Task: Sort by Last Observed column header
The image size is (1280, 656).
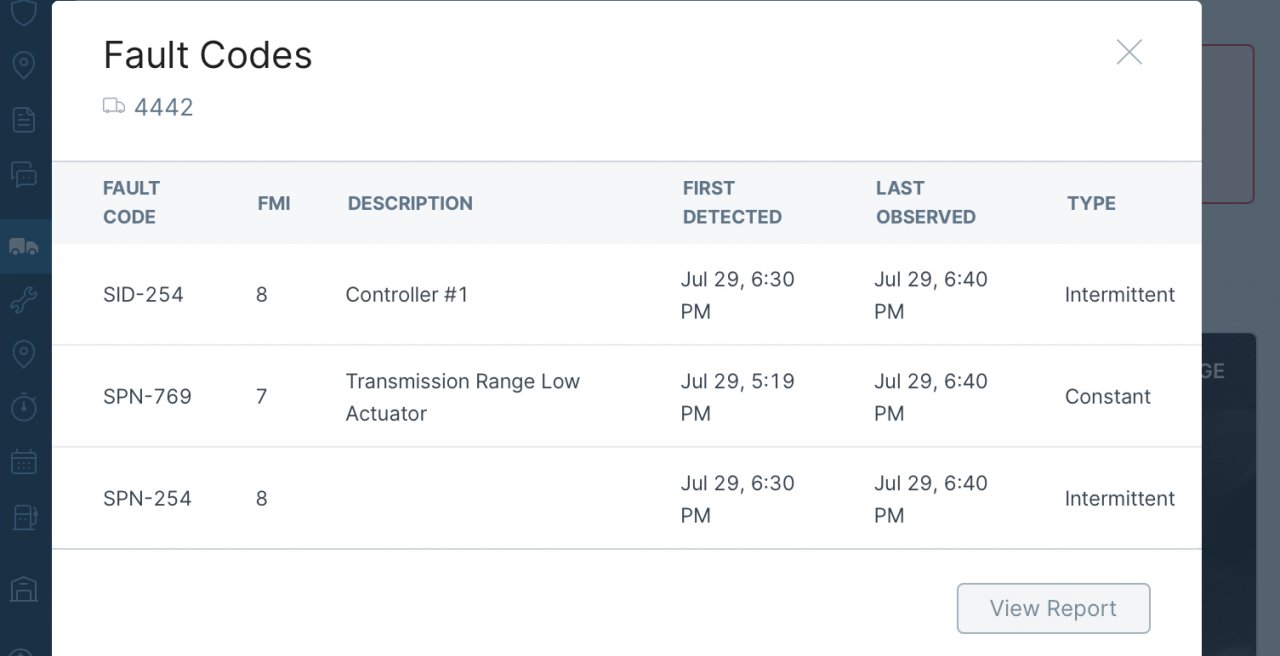Action: click(925, 202)
